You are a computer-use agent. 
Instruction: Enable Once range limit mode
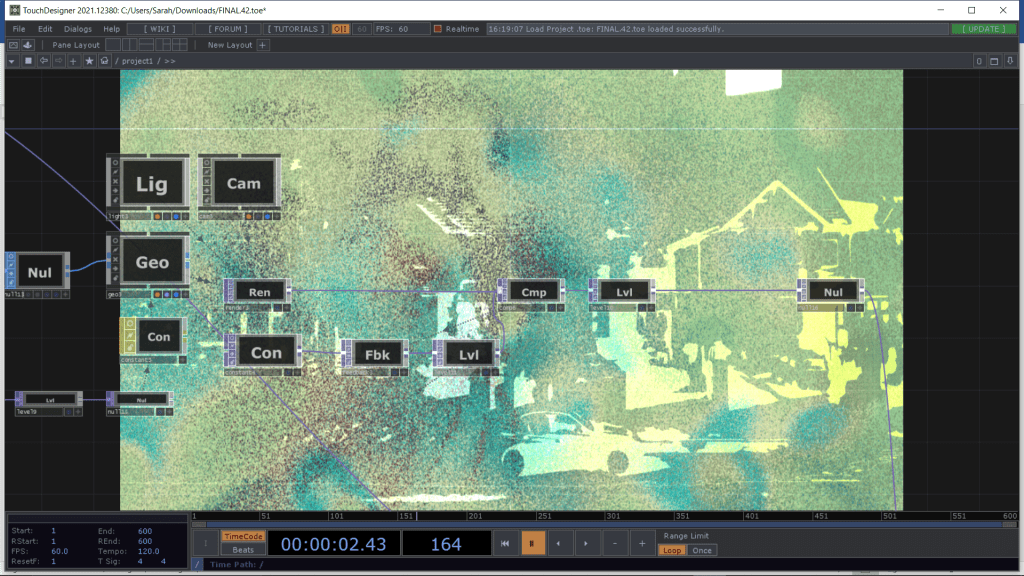click(702, 550)
